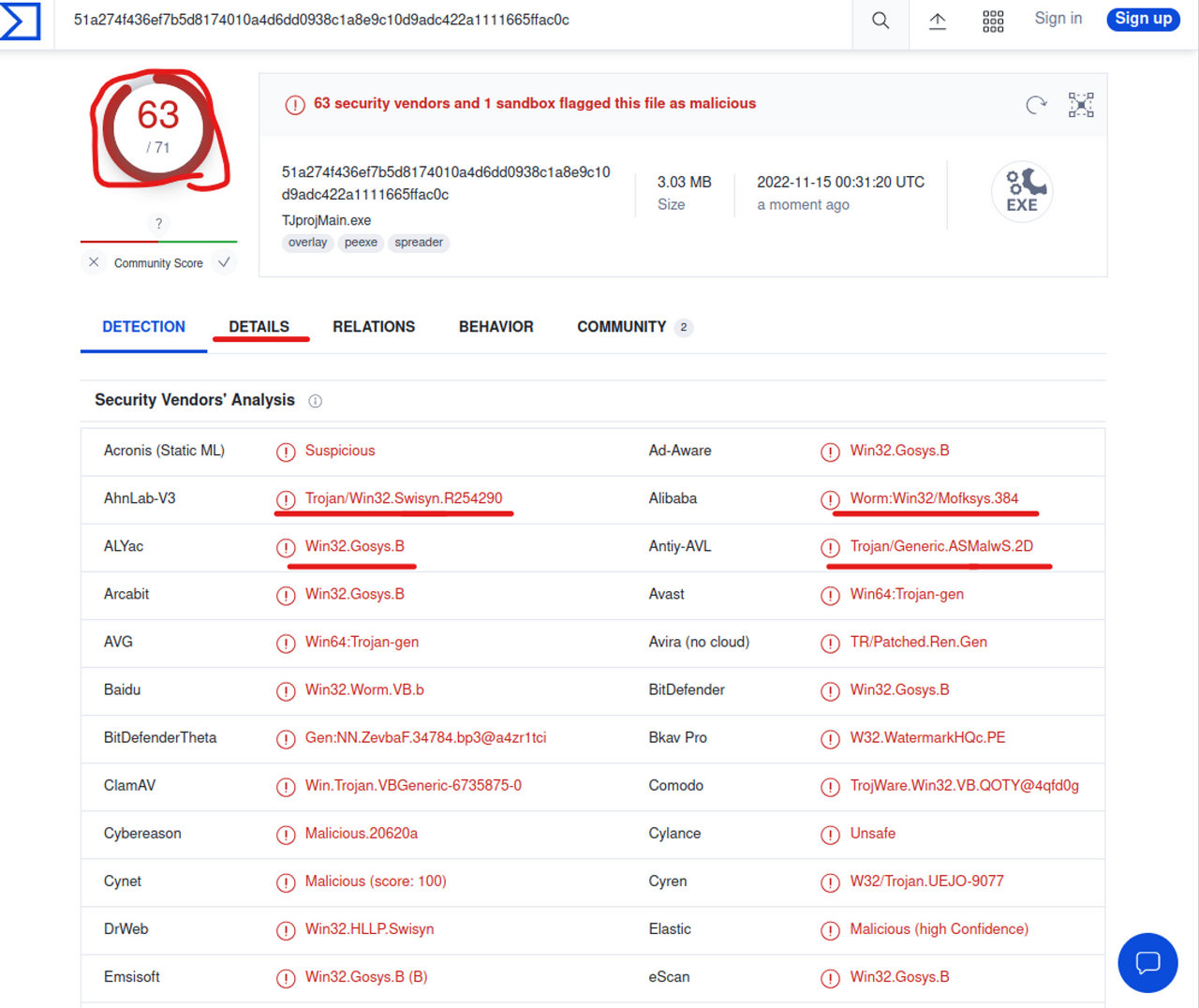Screen dimensions: 1199x1008
Task: Click the warning icon next to Trojan/Win32.Swisyn.R254290
Action: (x=286, y=500)
